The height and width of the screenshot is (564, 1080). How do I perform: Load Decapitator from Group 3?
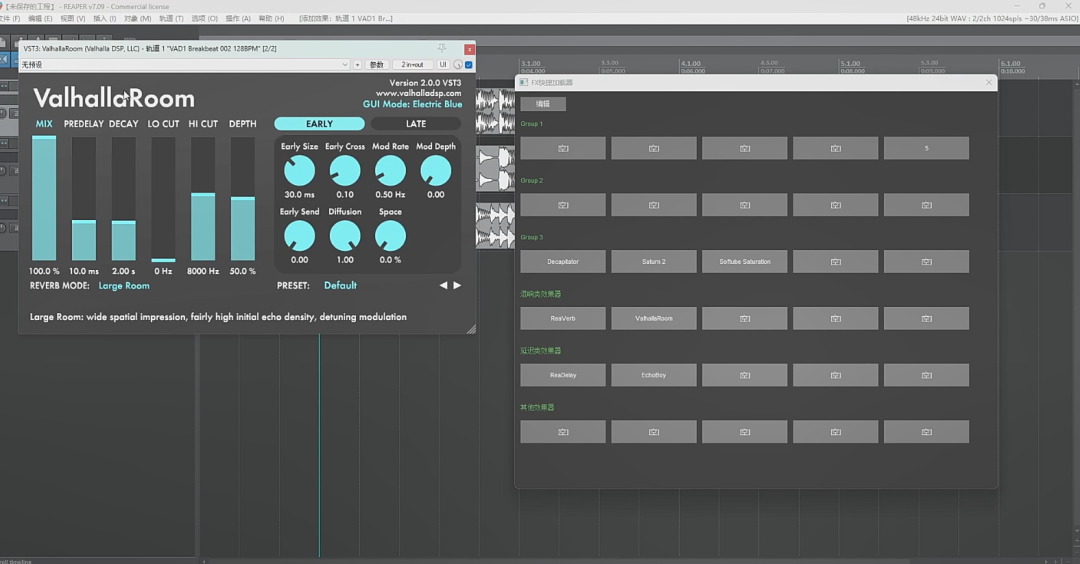[x=563, y=262]
